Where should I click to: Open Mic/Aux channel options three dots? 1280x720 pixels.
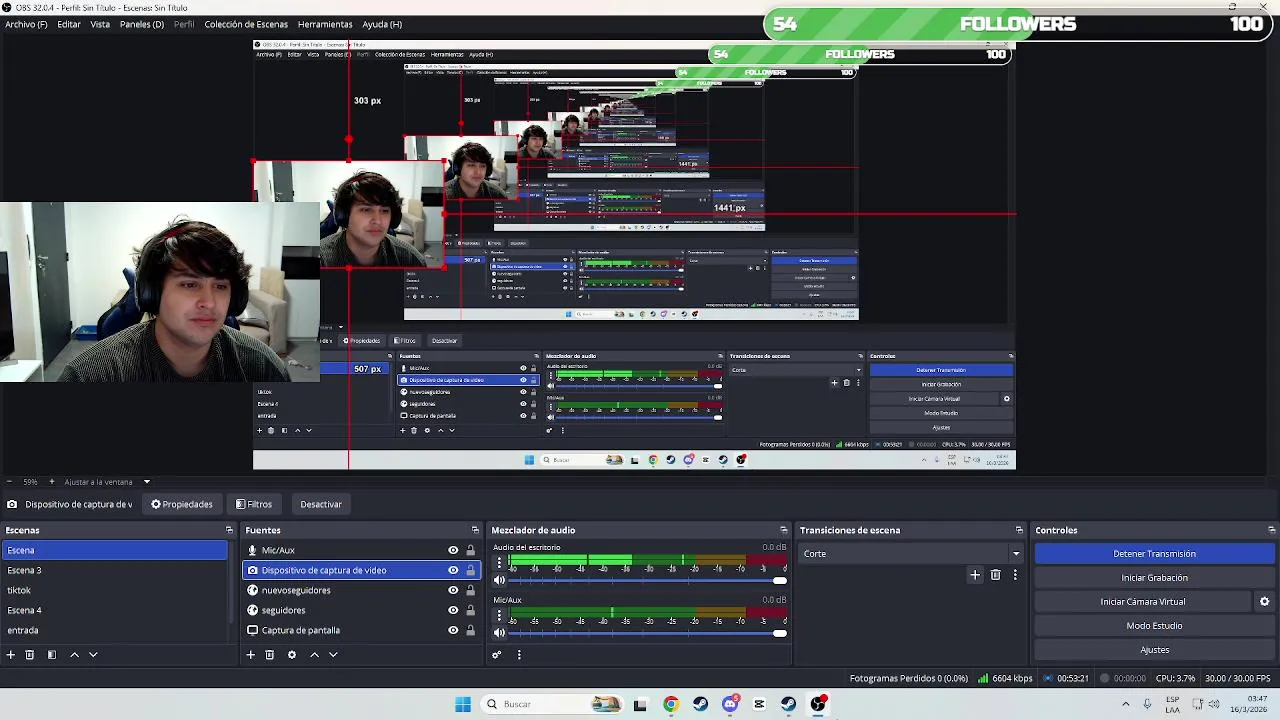(x=499, y=615)
